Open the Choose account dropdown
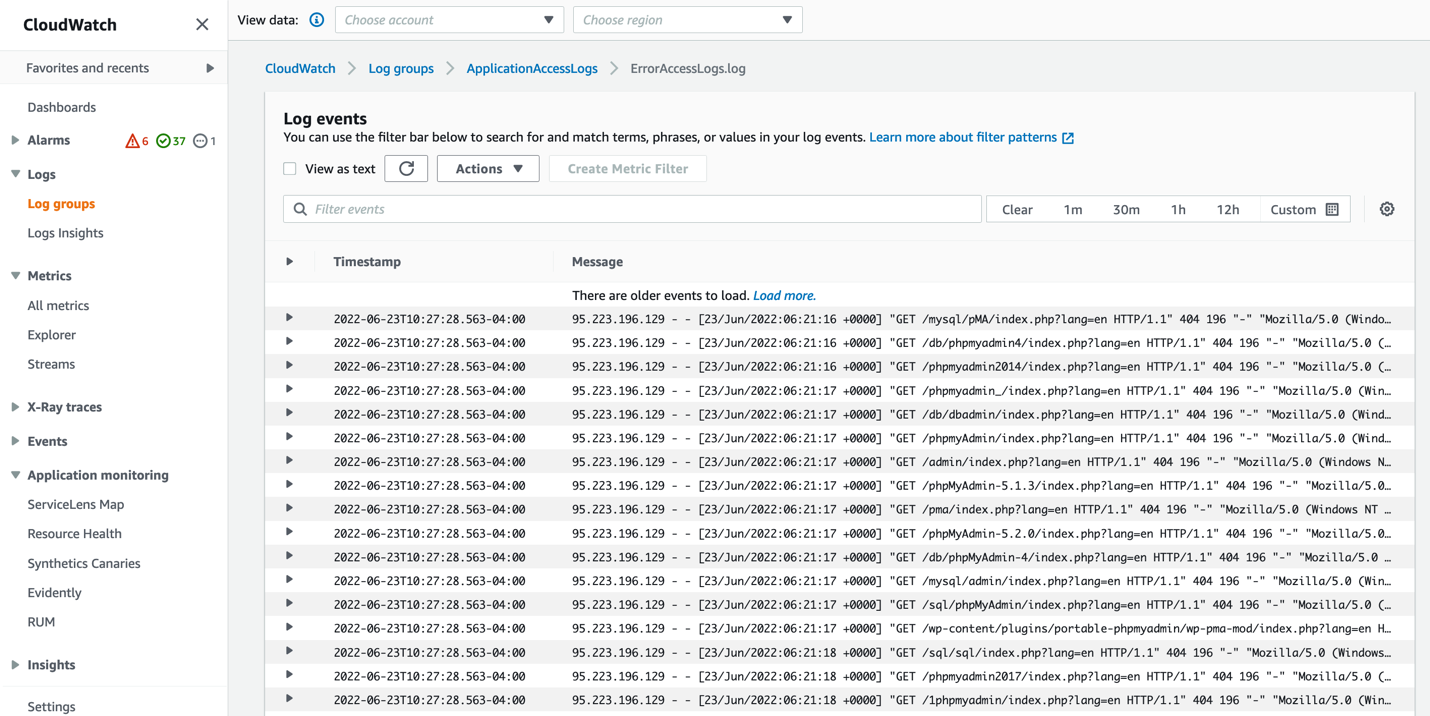1430x716 pixels. tap(449, 19)
